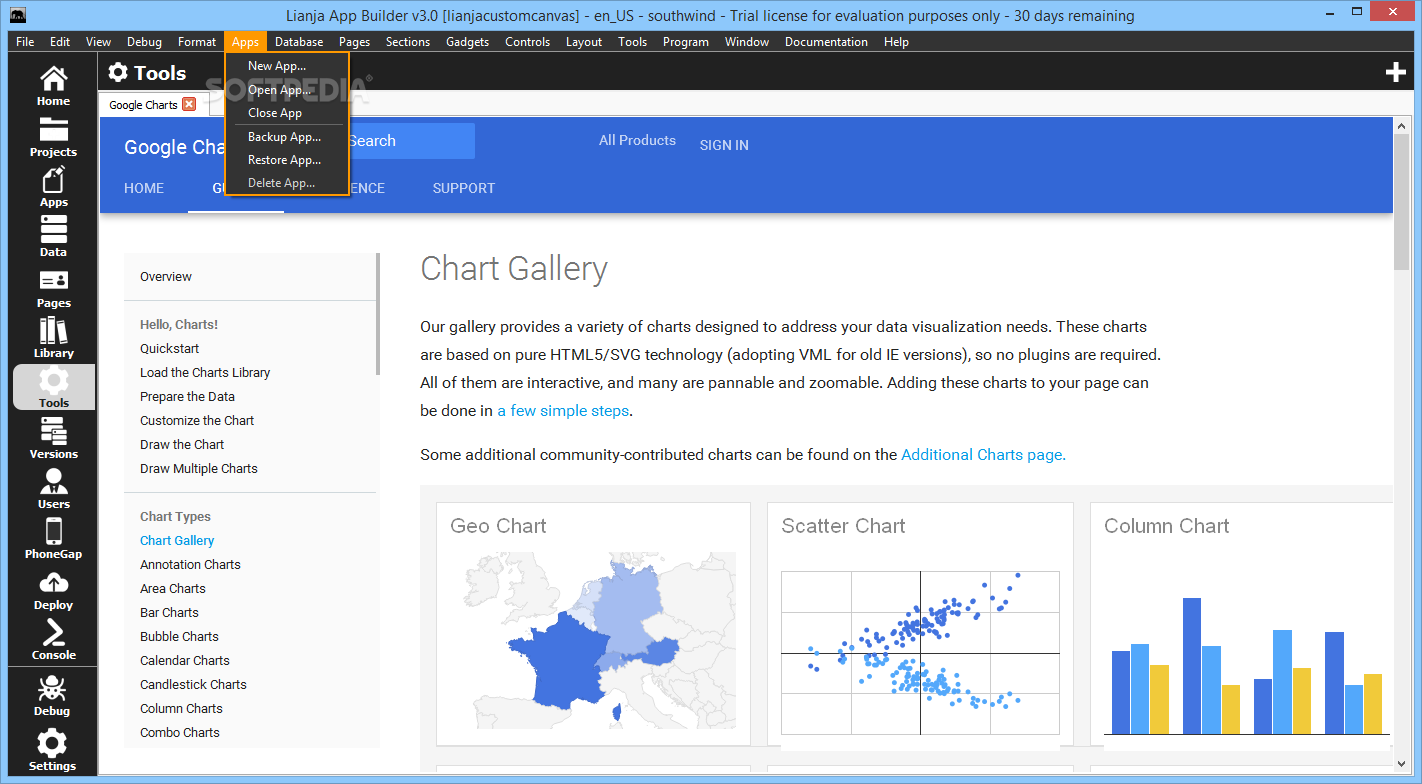Click the plus icon to add a tool

(x=1396, y=72)
